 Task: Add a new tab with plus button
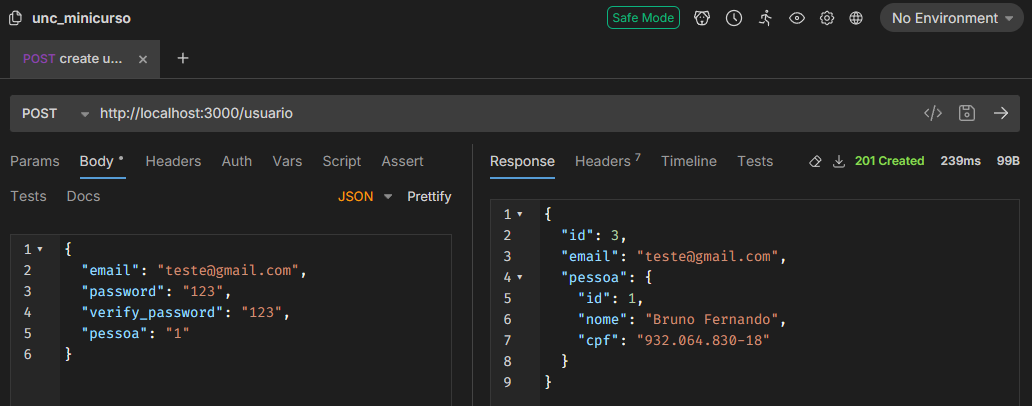[182, 59]
